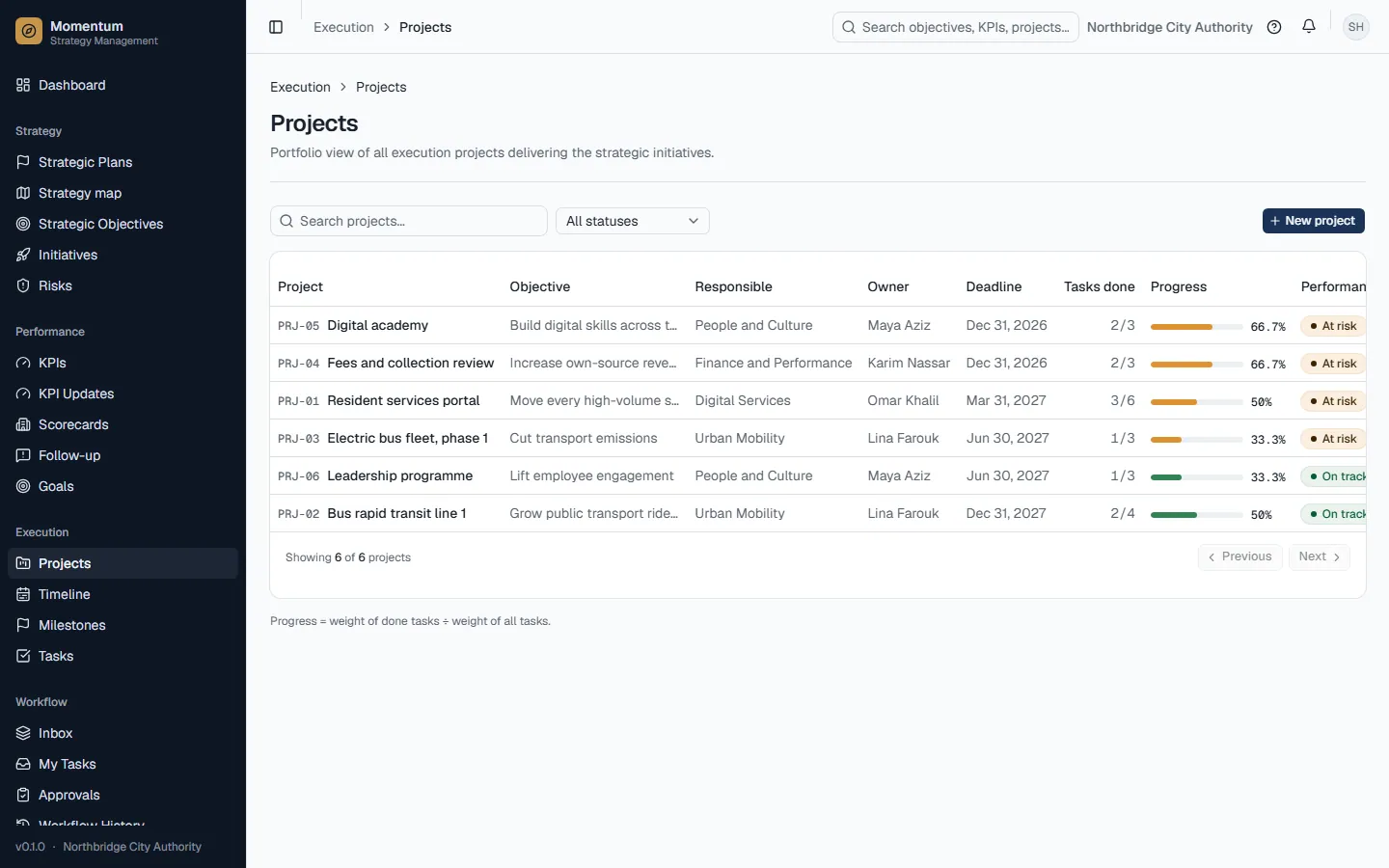The height and width of the screenshot is (868, 1389).
Task: Focus the Search projects field
Action: pyautogui.click(x=409, y=221)
